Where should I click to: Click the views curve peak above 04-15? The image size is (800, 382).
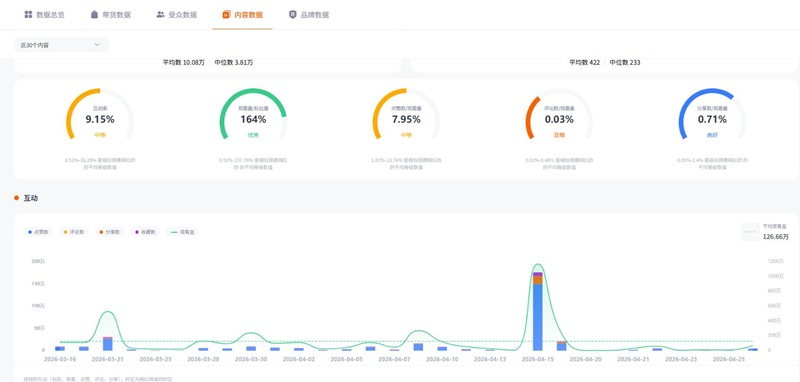538,264
